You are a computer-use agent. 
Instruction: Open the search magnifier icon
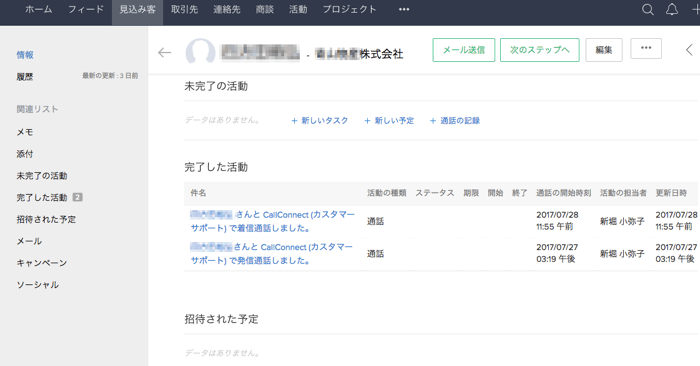(x=647, y=9)
